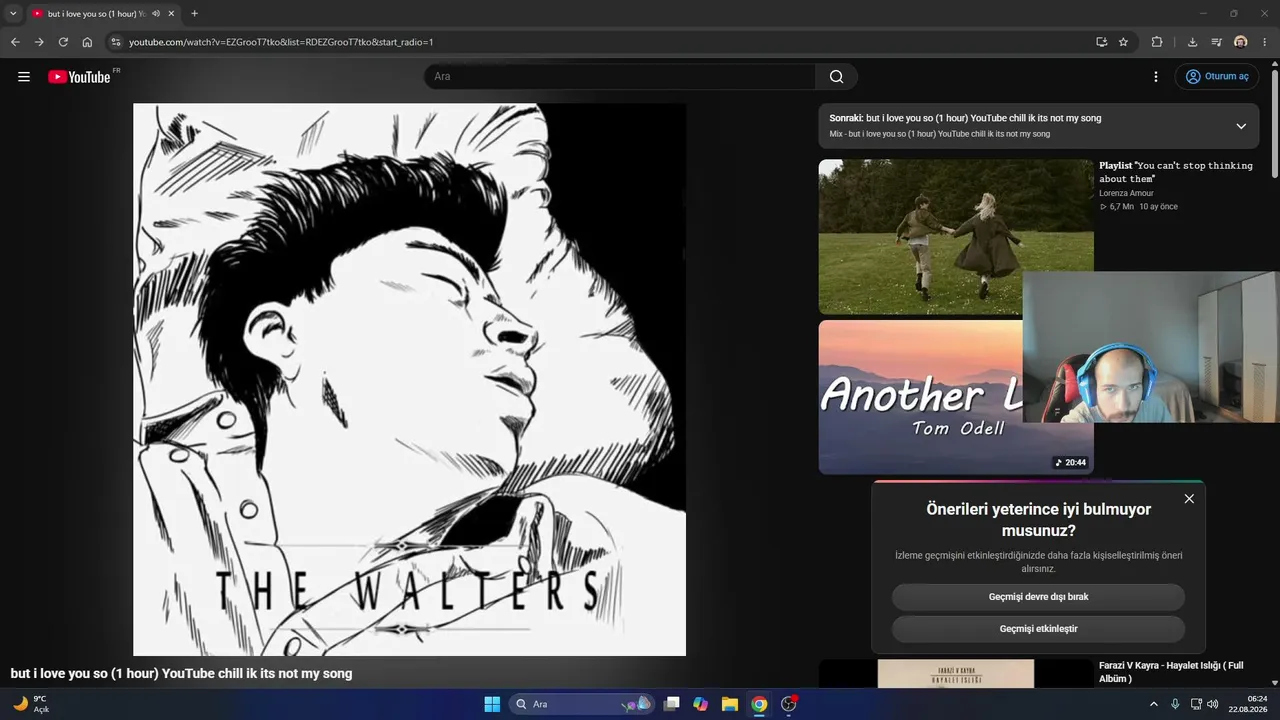
Task: Click the microphone tray icon
Action: click(x=1175, y=704)
